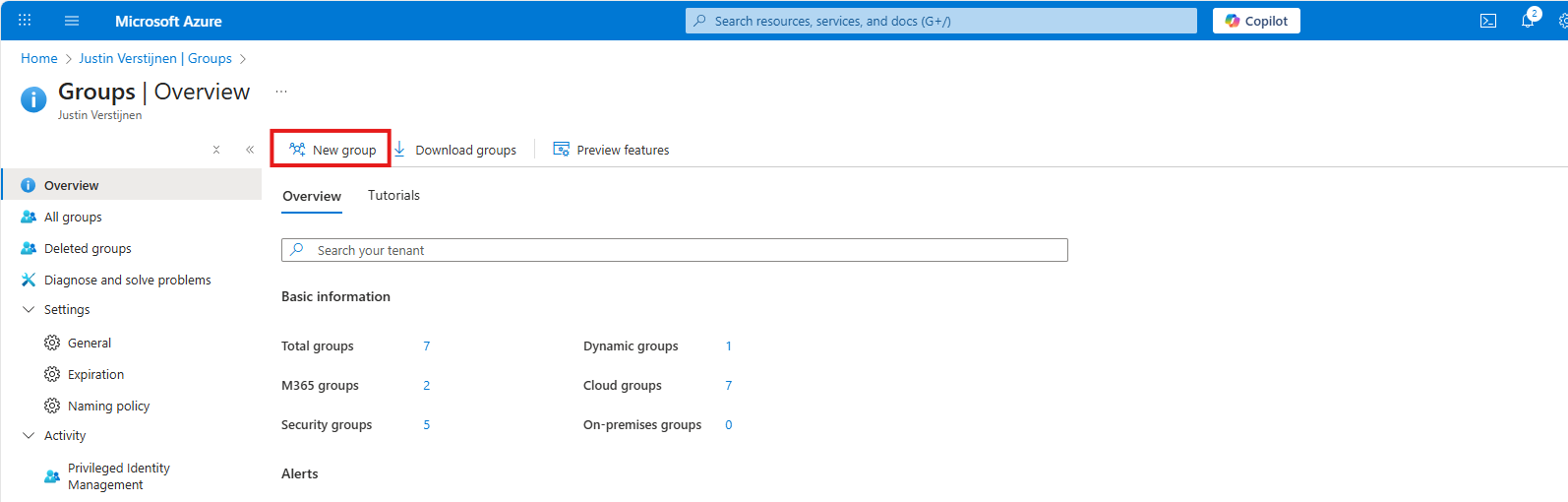
Task: Launch Cloud Shell from the top bar
Action: pos(1488,21)
